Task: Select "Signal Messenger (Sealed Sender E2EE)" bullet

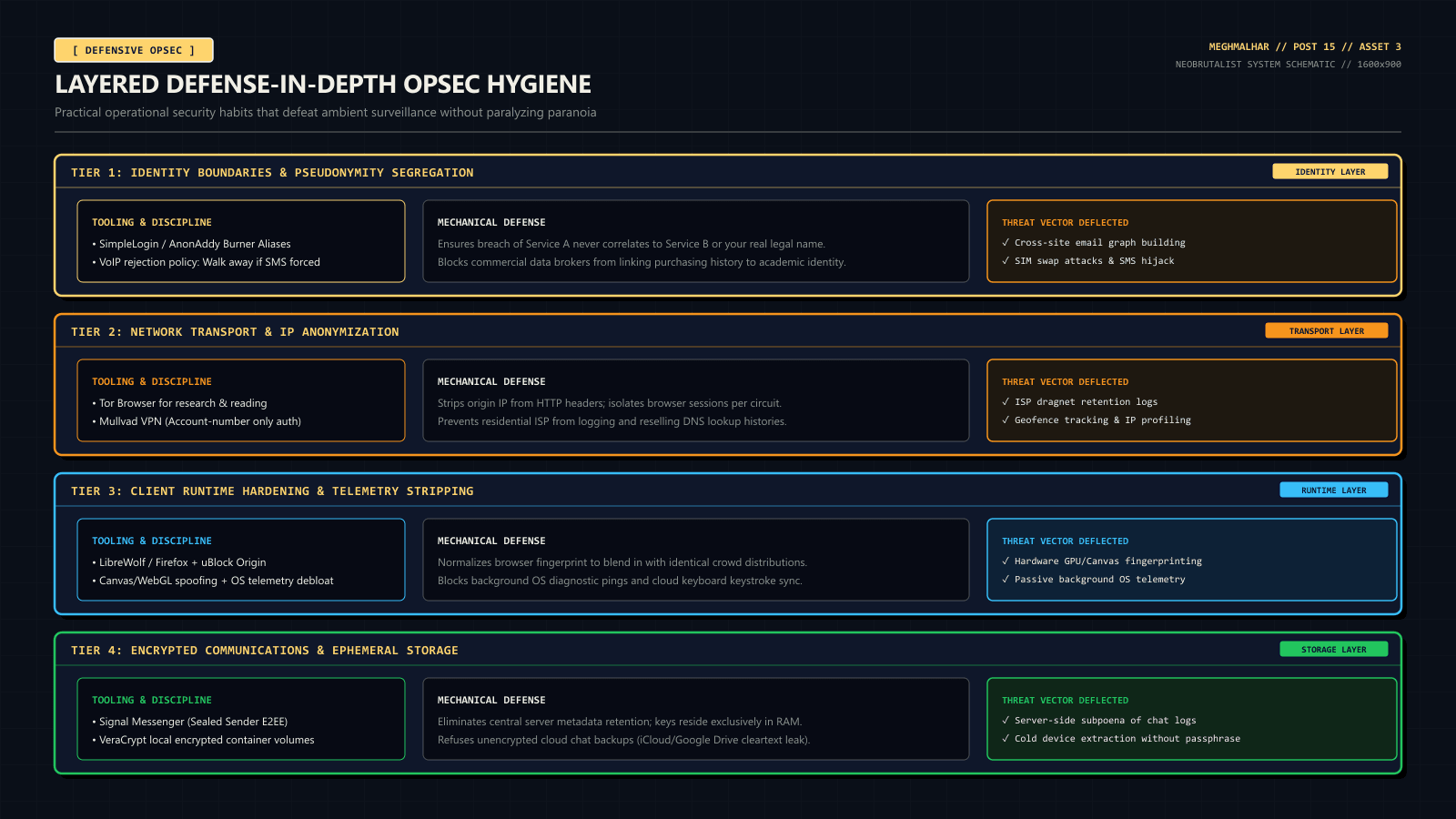Action: point(189,722)
